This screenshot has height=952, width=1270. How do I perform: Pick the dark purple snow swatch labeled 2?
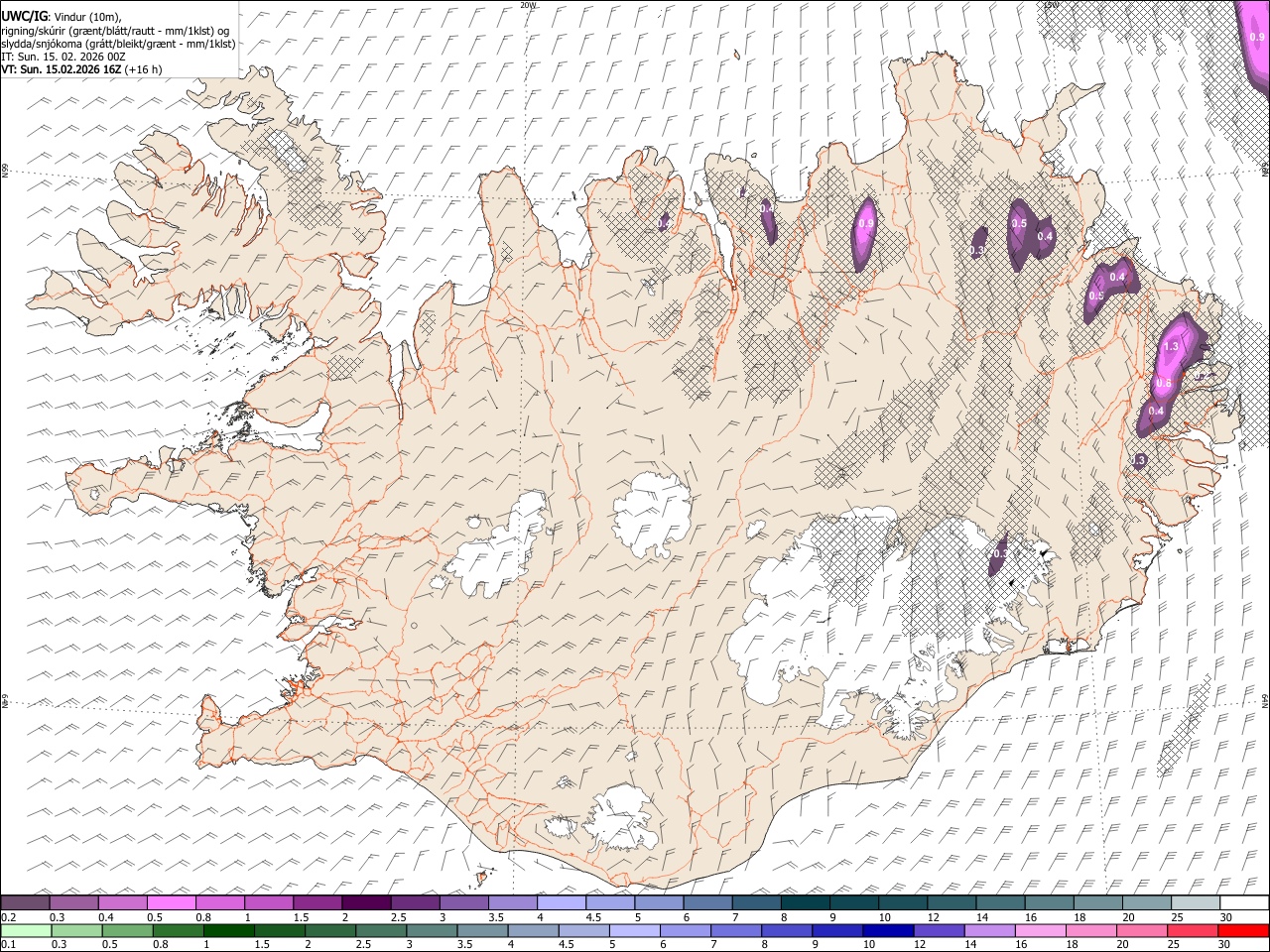point(366,902)
